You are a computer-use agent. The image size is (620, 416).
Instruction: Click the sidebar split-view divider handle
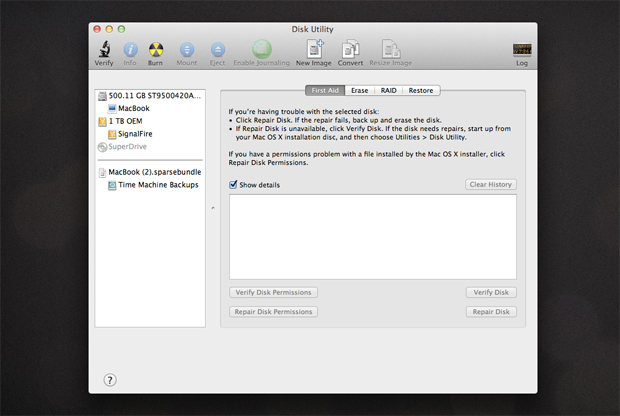point(213,208)
